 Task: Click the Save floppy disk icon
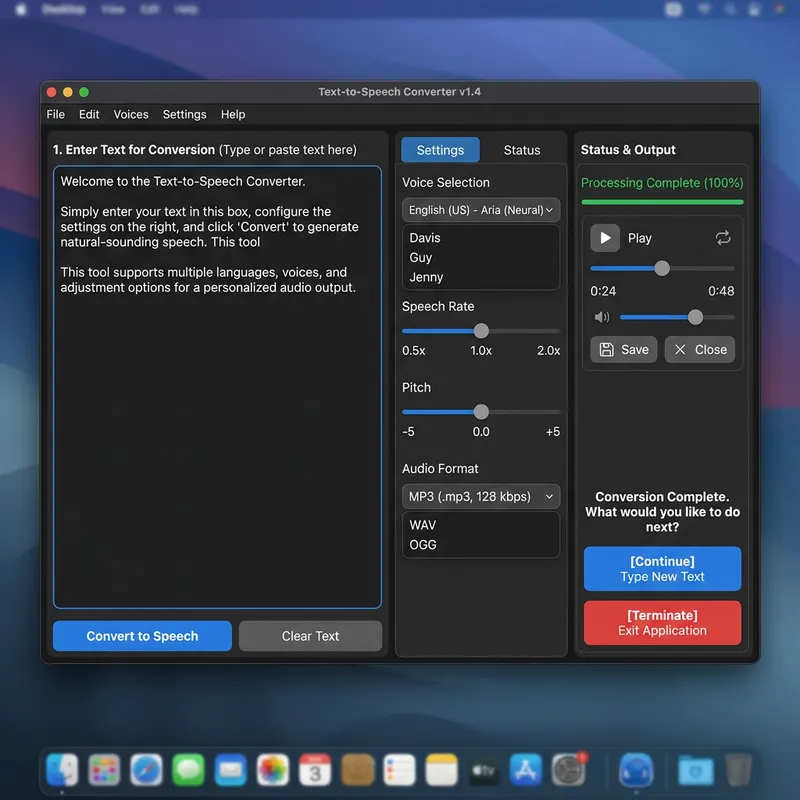(x=606, y=350)
